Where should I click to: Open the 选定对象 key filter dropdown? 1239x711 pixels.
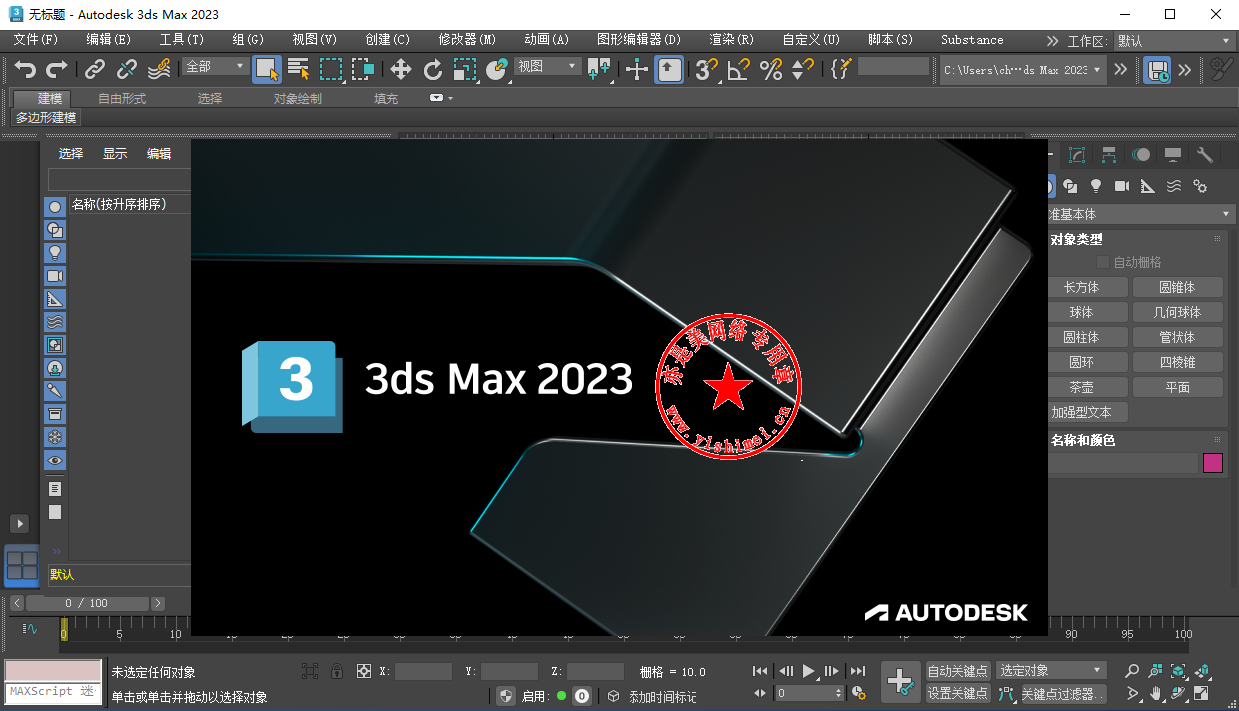(x=1051, y=671)
